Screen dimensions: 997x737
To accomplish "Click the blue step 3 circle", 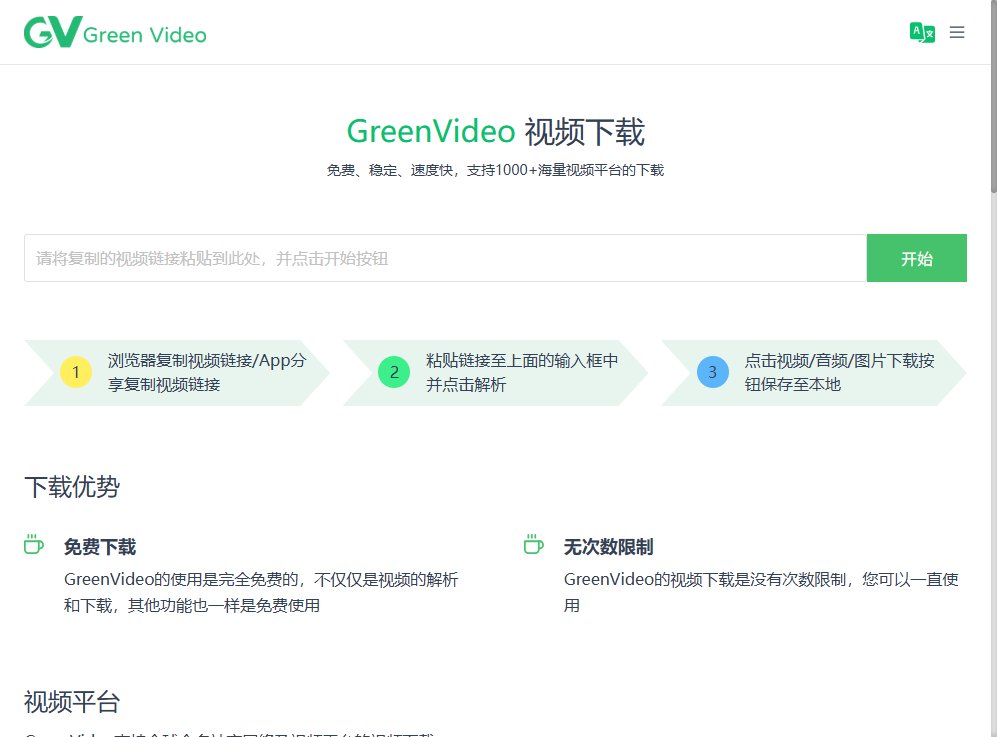I will point(713,372).
